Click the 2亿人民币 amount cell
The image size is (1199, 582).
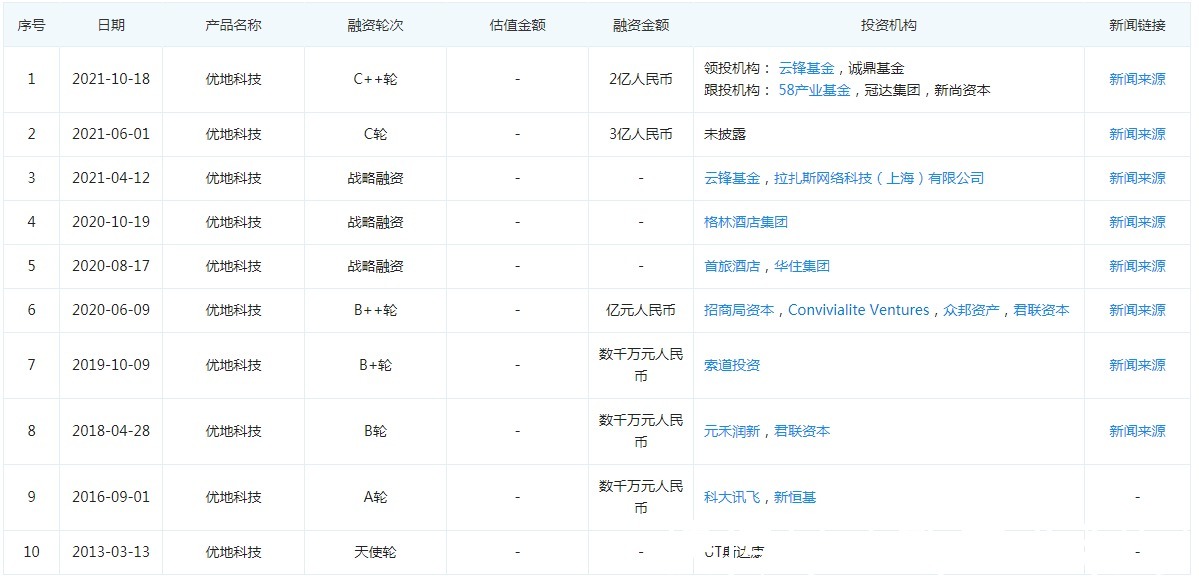click(641, 79)
